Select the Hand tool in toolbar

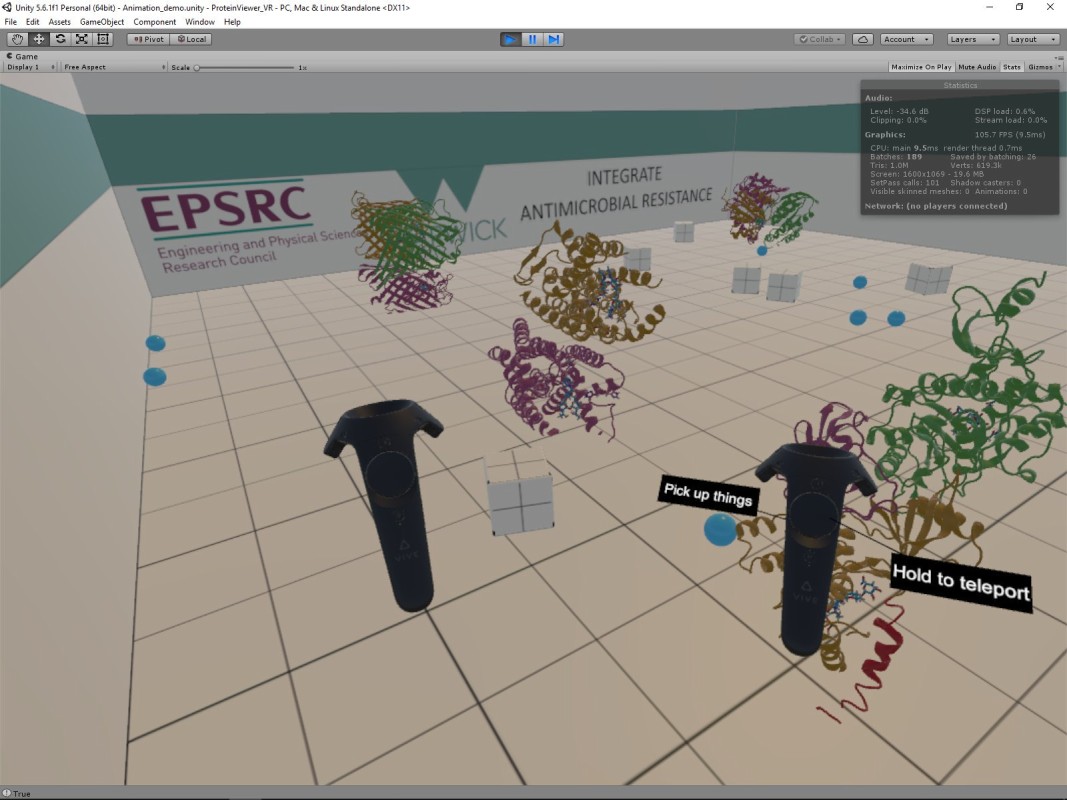(17, 39)
